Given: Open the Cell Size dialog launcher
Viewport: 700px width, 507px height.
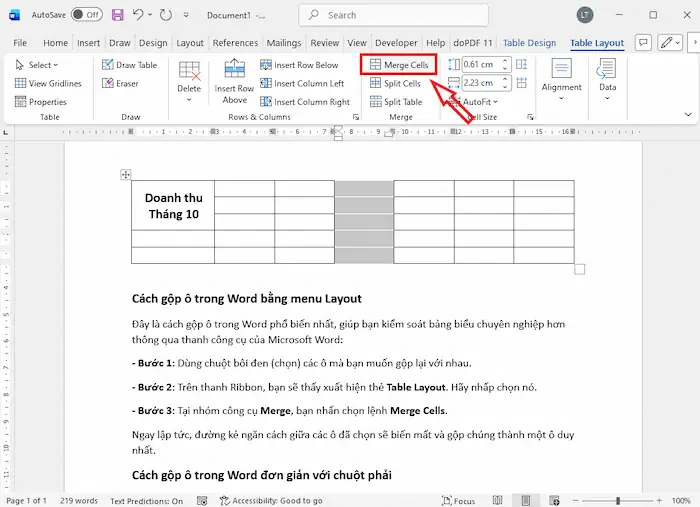Looking at the screenshot, I should coord(530,117).
